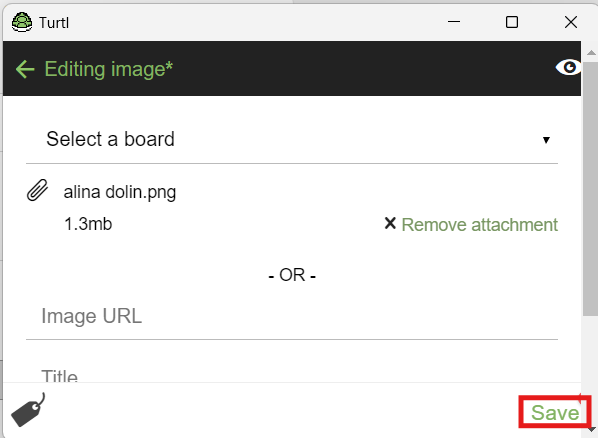Screen dimensions: 598x438
Task: Click the paperclip attachment icon
Action: (x=37, y=190)
